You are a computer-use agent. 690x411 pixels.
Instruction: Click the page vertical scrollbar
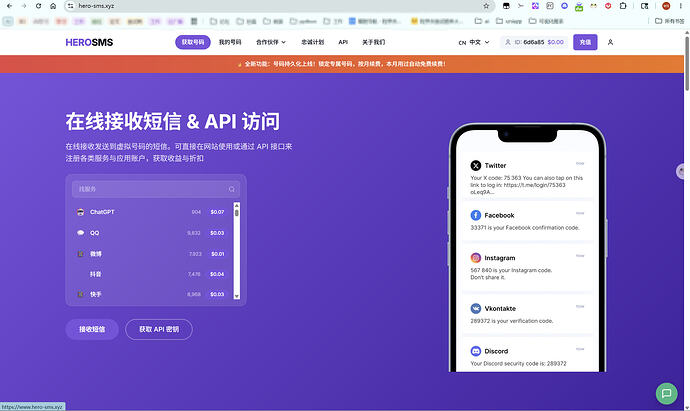coord(686,64)
